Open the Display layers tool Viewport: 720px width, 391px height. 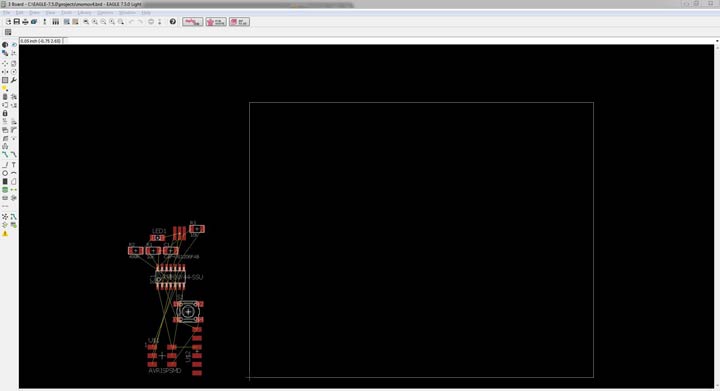coord(5,53)
